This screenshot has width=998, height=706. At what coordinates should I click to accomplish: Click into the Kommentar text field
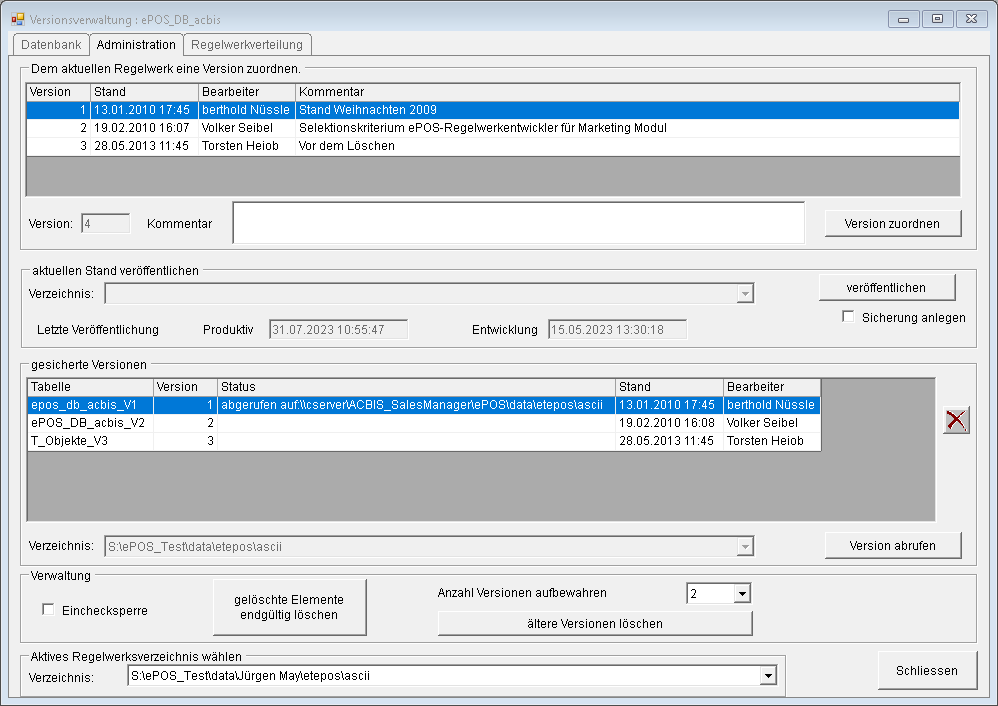click(x=518, y=223)
